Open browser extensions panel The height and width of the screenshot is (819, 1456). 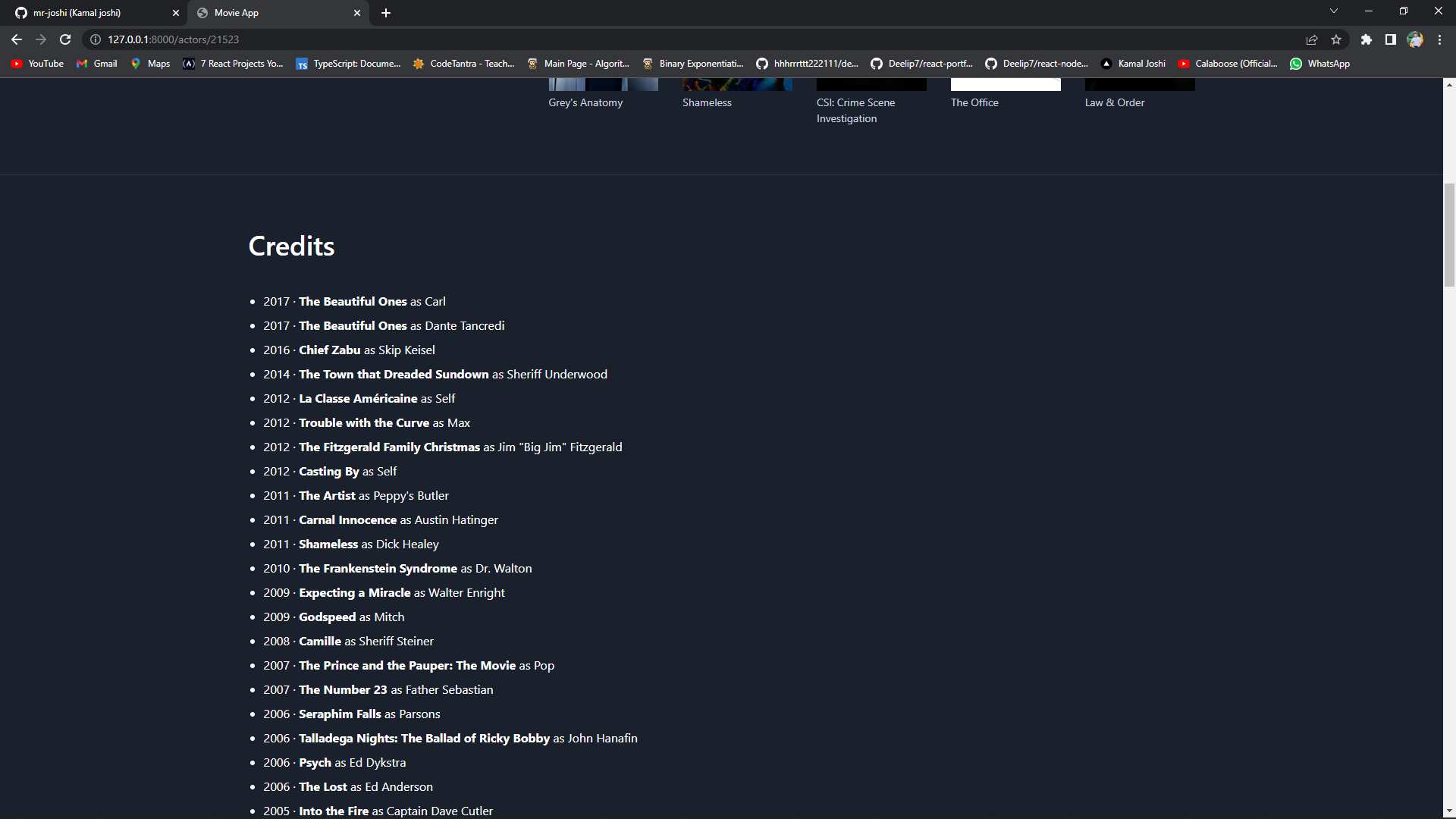click(x=1367, y=39)
